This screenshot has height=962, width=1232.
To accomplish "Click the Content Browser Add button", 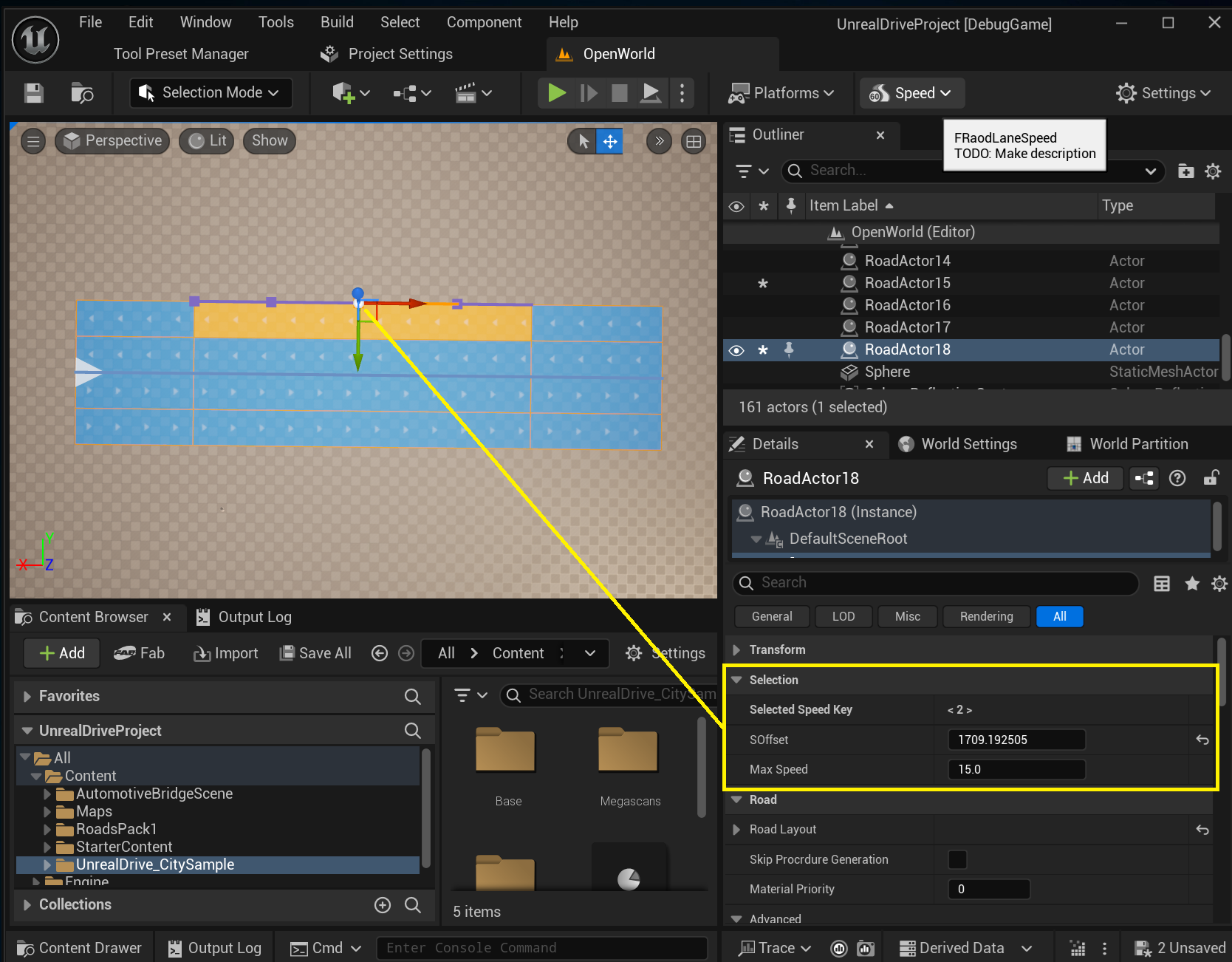I will tap(61, 653).
